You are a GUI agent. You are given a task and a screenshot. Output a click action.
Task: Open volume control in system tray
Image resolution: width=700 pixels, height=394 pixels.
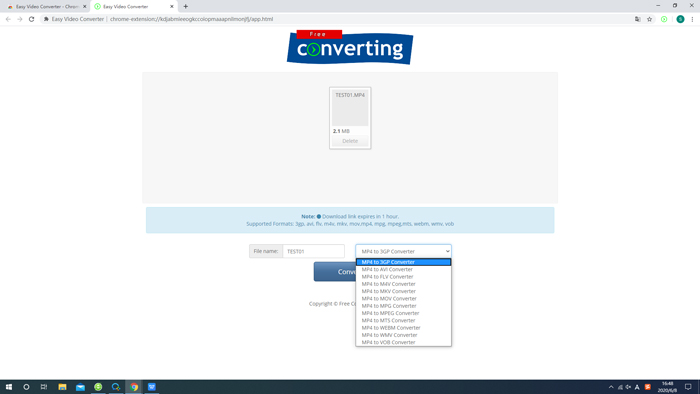pyautogui.click(x=628, y=387)
